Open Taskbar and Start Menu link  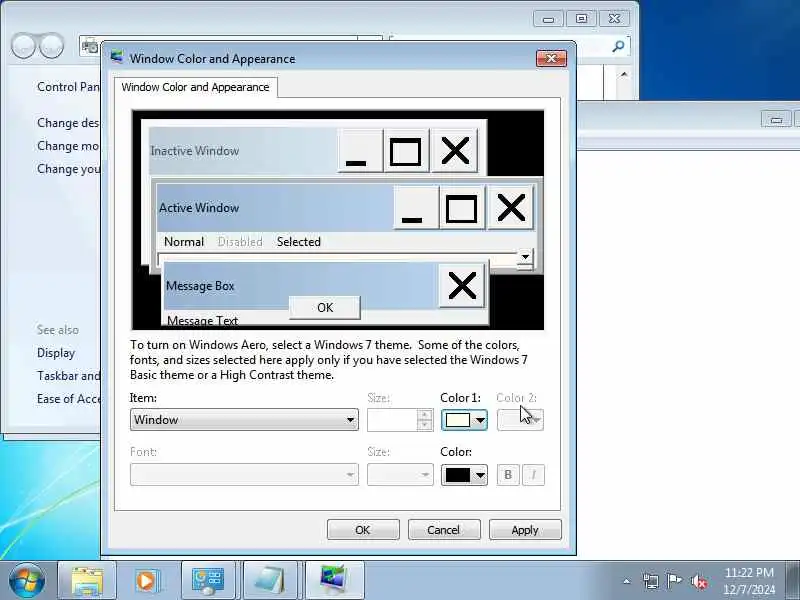tap(68, 376)
